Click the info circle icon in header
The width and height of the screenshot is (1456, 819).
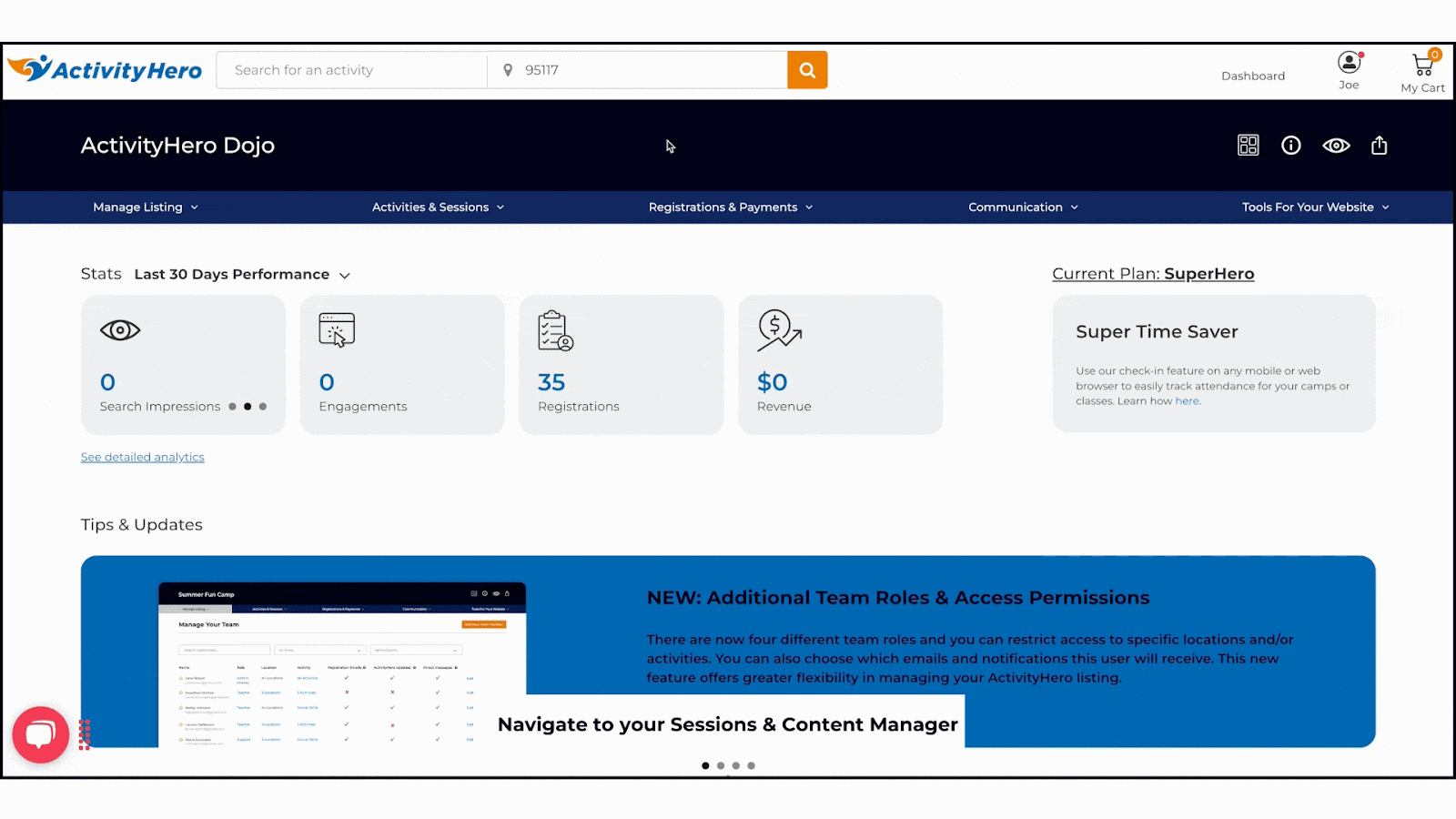(1290, 146)
